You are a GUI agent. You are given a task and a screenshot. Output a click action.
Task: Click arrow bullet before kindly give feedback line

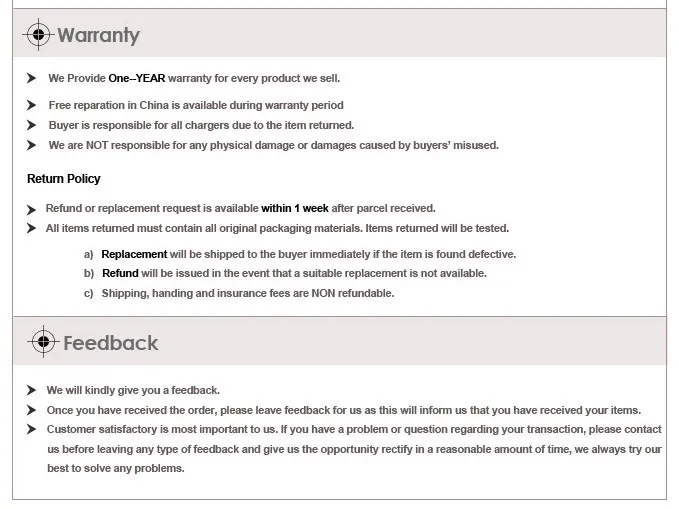pos(32,390)
